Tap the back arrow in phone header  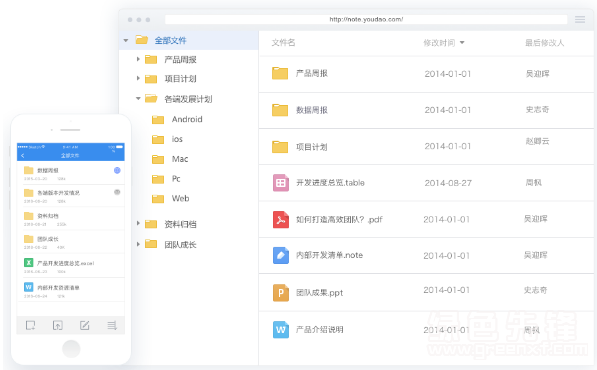click(x=23, y=155)
